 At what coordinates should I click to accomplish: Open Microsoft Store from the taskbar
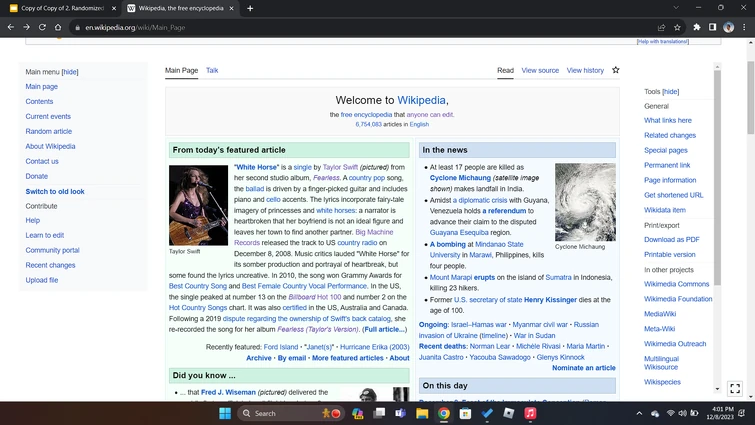pyautogui.click(x=465, y=413)
